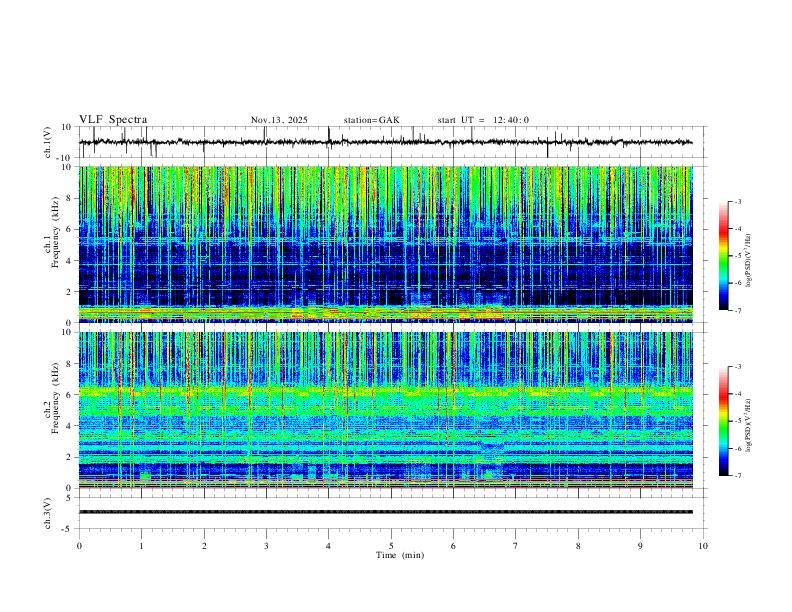Image resolution: width=792 pixels, height=612 pixels.
Task: Click the date 'Nov.13, 2025'
Action: click(x=279, y=120)
